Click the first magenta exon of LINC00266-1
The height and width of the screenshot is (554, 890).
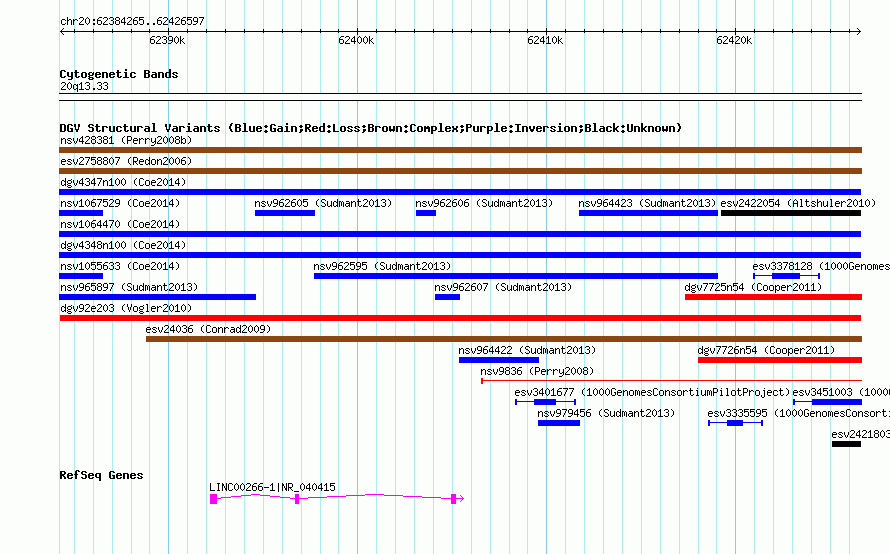[x=213, y=499]
